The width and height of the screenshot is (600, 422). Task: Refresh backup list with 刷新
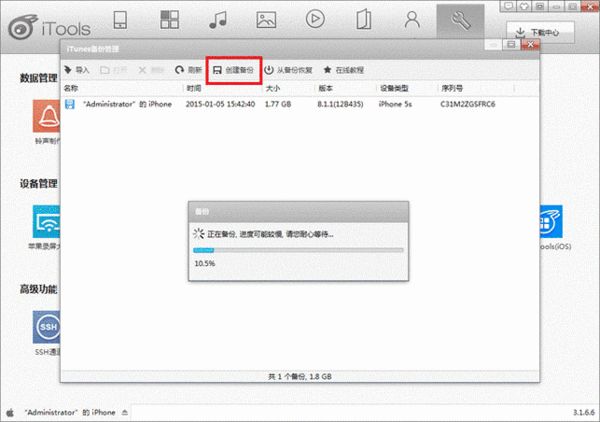188,70
